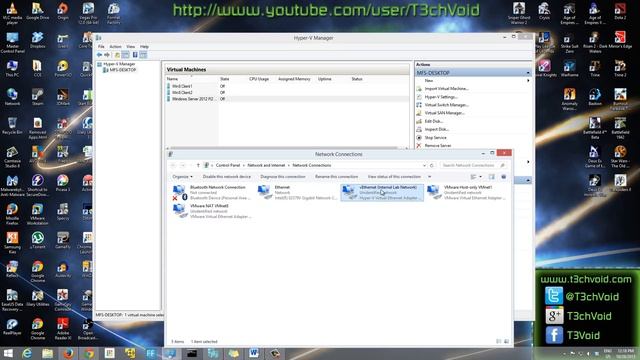The width and height of the screenshot is (640, 360).
Task: Click Refresh button next to address bar
Action: pyautogui.click(x=432, y=165)
